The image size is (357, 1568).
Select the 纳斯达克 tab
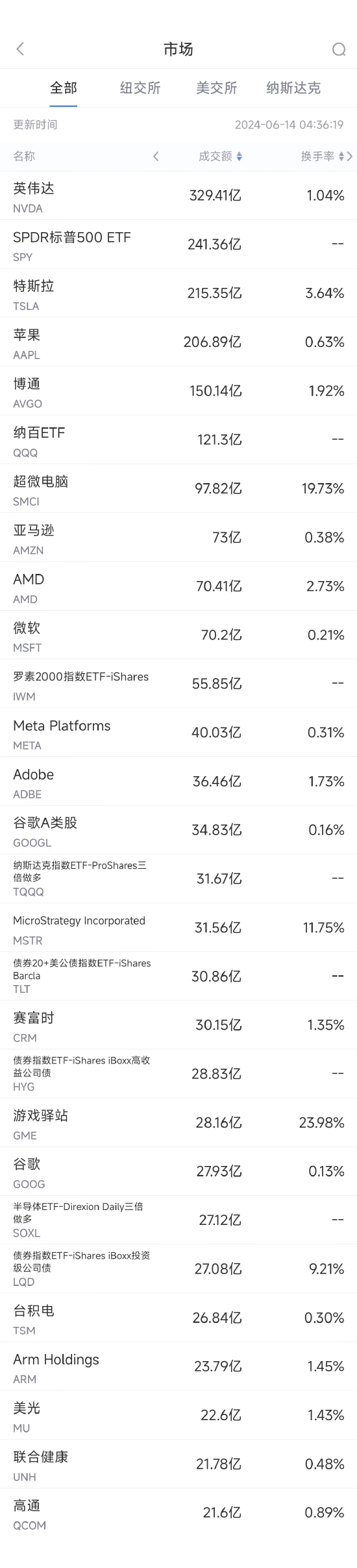(293, 88)
